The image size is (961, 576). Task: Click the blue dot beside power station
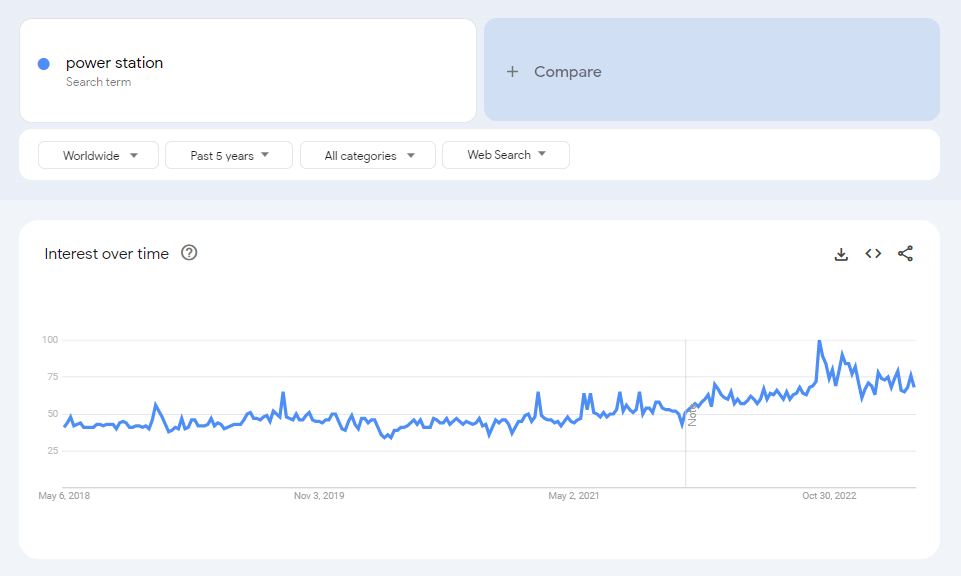pyautogui.click(x=44, y=64)
